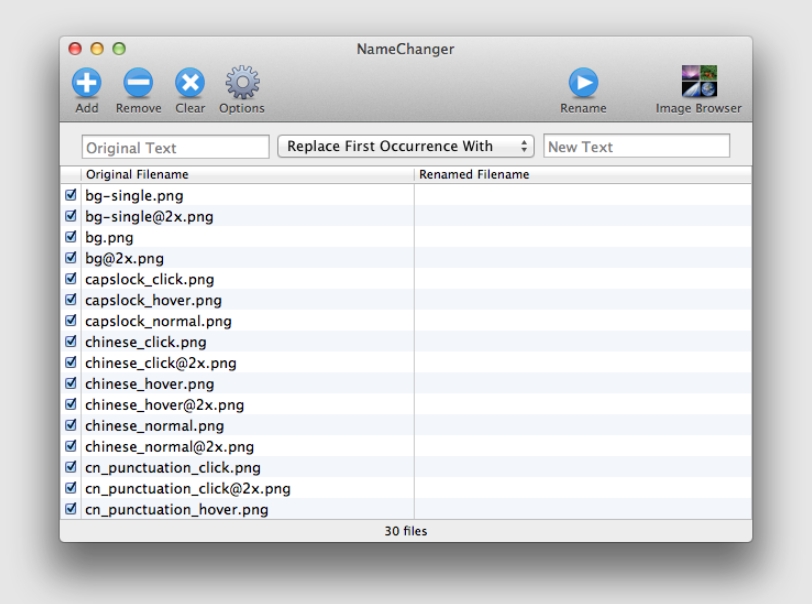Toggle the chinese_hover.png checkbox

71,384
